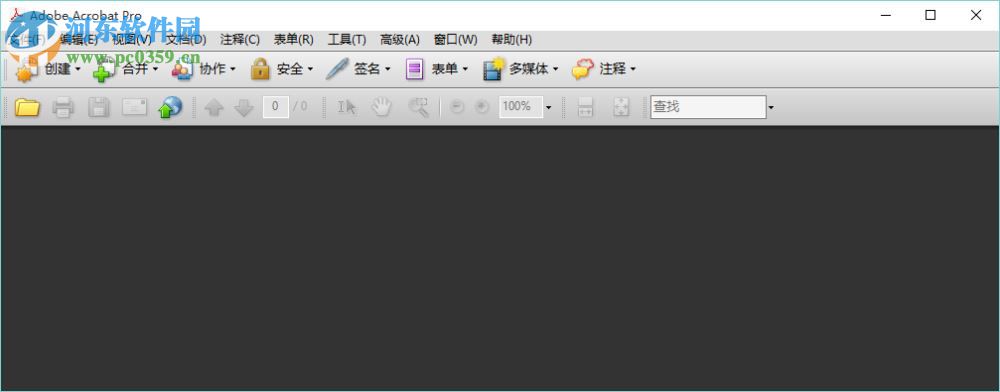Open the View (视图) menu
The height and width of the screenshot is (392, 1000).
(x=132, y=40)
